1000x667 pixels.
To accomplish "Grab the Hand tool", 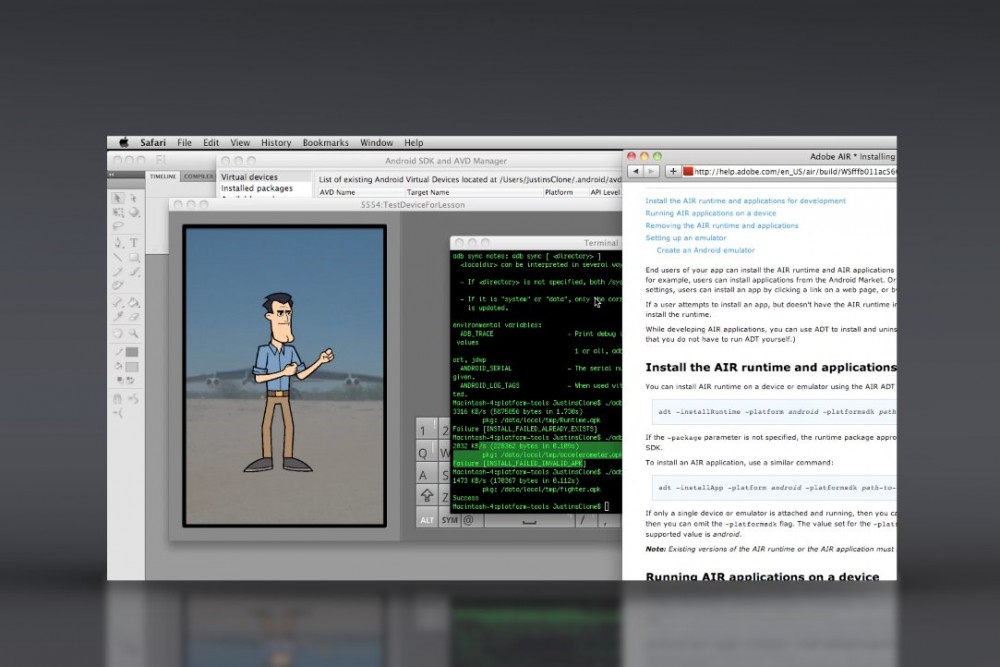I will 117,334.
